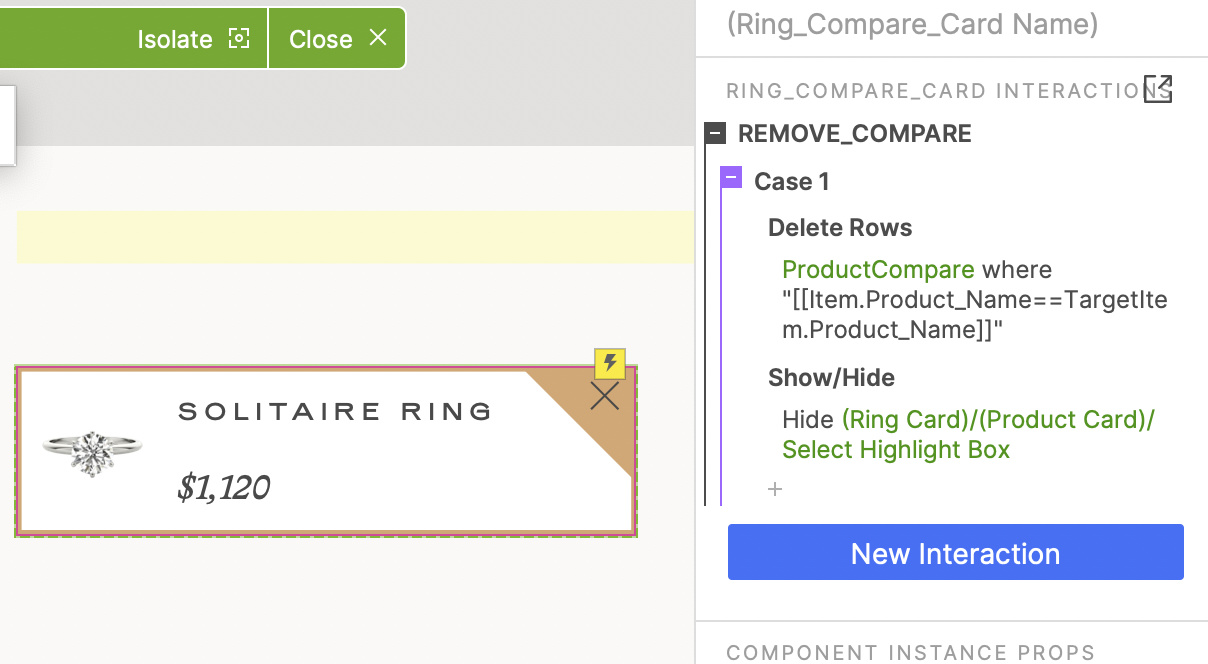Click the plus to add action
This screenshot has width=1208, height=664.
tap(774, 489)
